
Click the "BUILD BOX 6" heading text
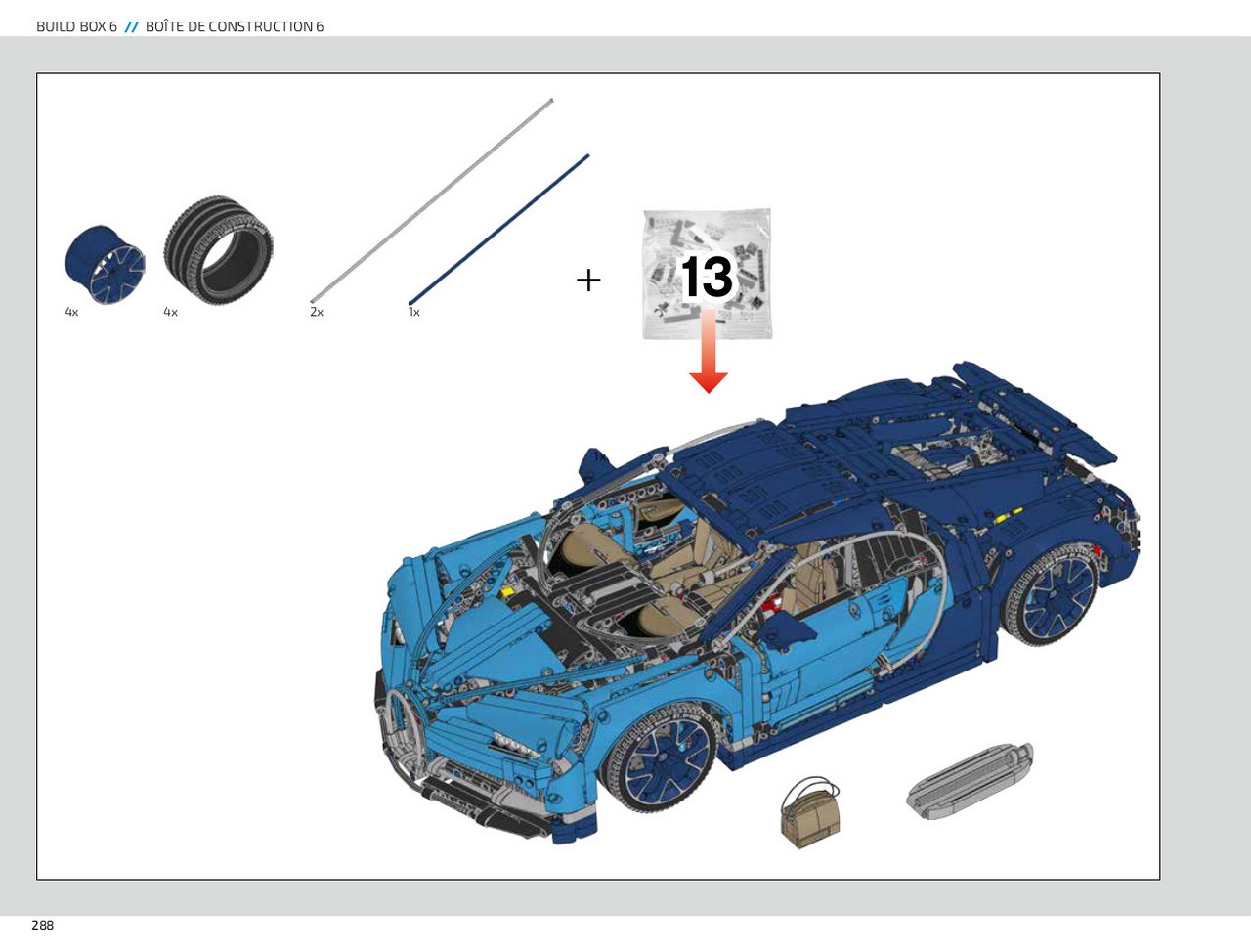pyautogui.click(x=76, y=26)
